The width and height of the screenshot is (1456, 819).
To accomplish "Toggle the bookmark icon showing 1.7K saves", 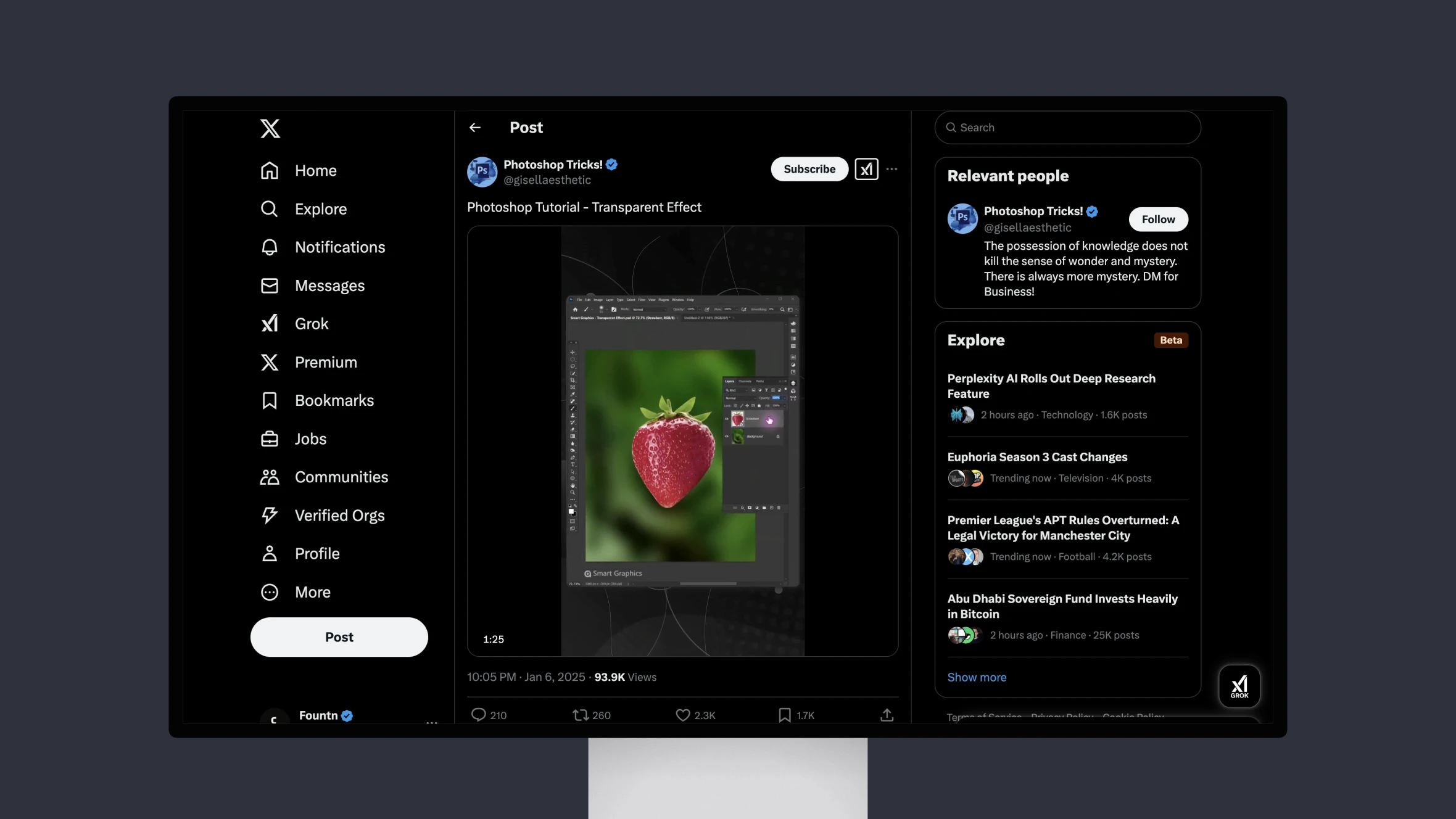I will point(784,714).
